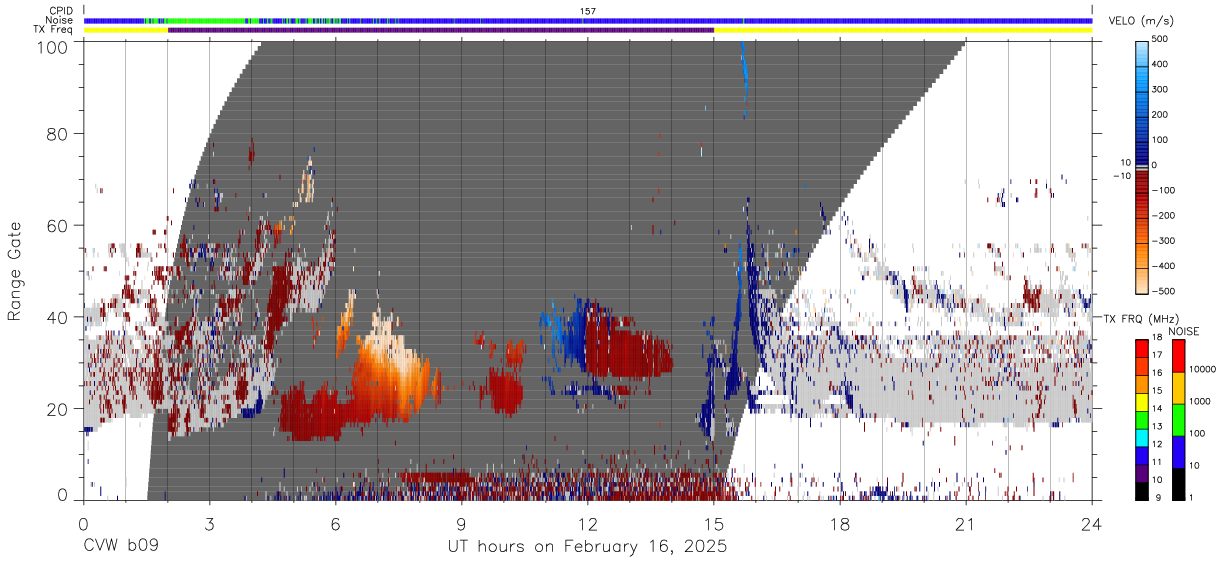
Task: Click the 15 tick on the time axis
Action: [714, 524]
